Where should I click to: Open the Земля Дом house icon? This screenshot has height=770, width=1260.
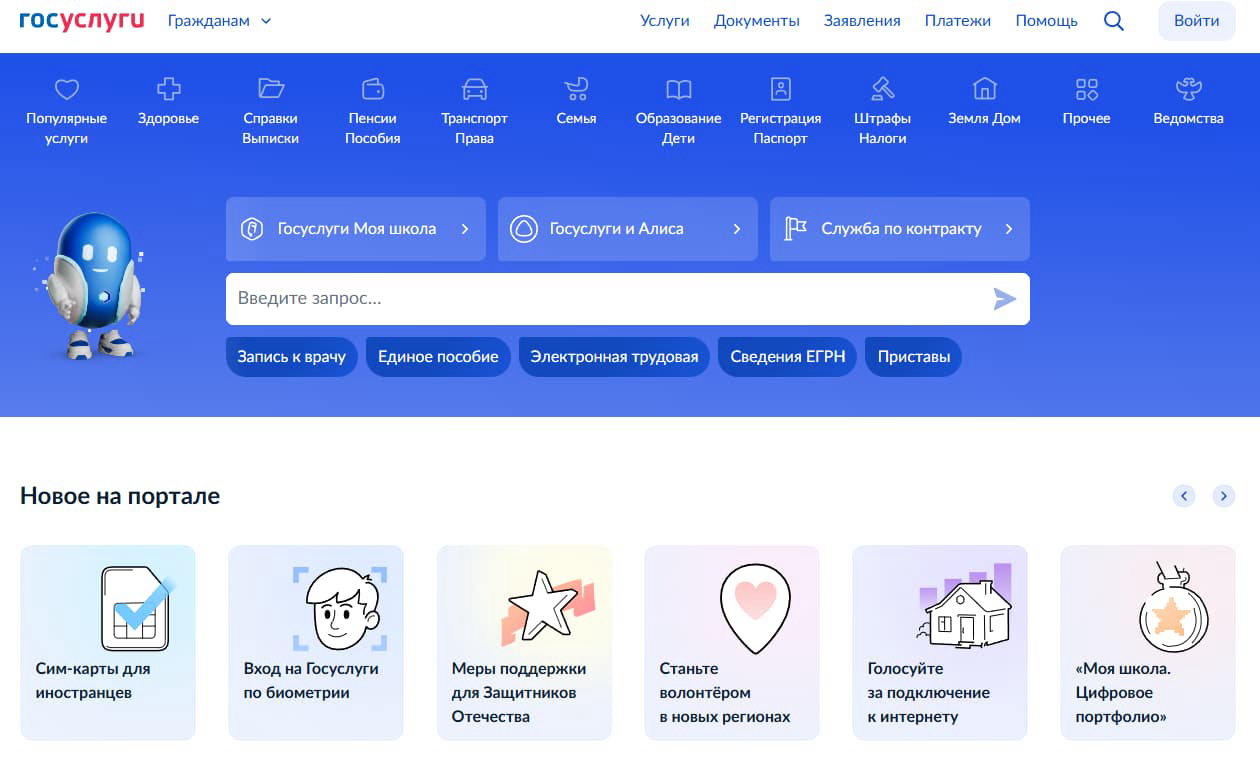tap(984, 90)
